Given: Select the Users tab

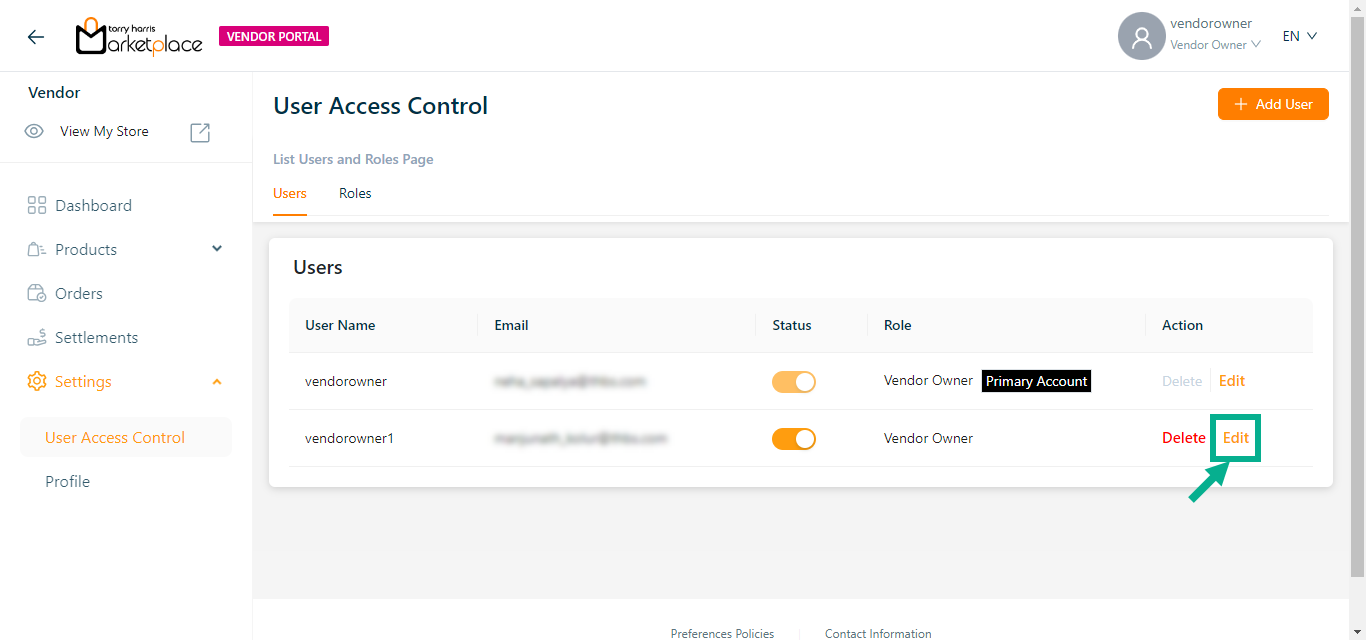Looking at the screenshot, I should 290,194.
